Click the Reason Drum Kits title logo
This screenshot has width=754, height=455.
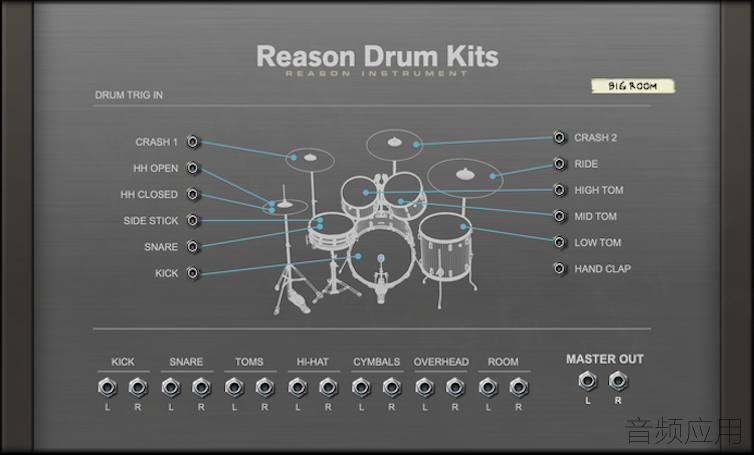click(x=377, y=56)
